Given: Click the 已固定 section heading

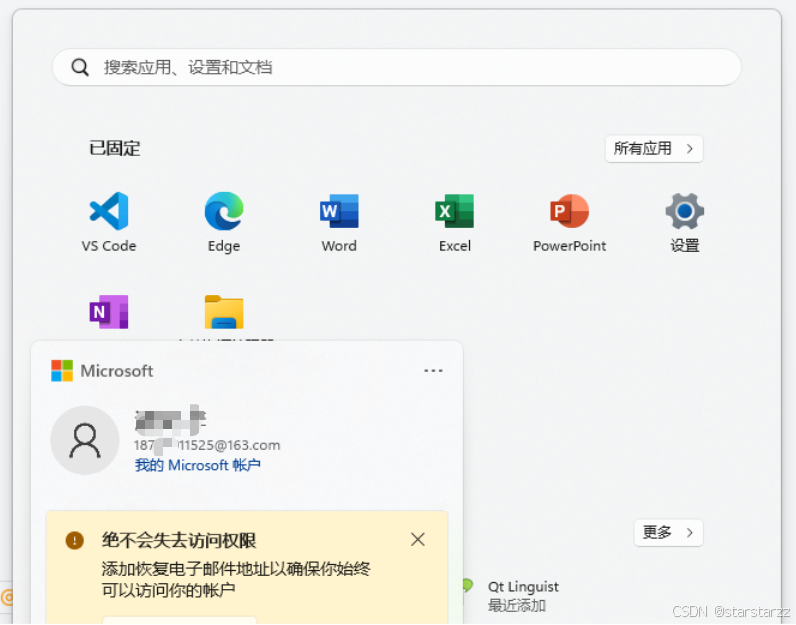Looking at the screenshot, I should coord(115,148).
